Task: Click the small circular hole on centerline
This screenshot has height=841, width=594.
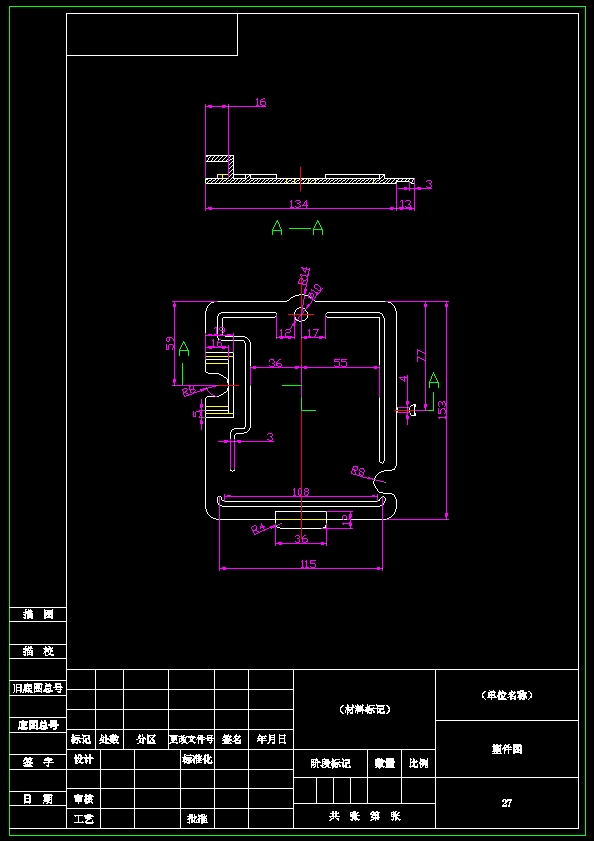Action: tap(302, 314)
